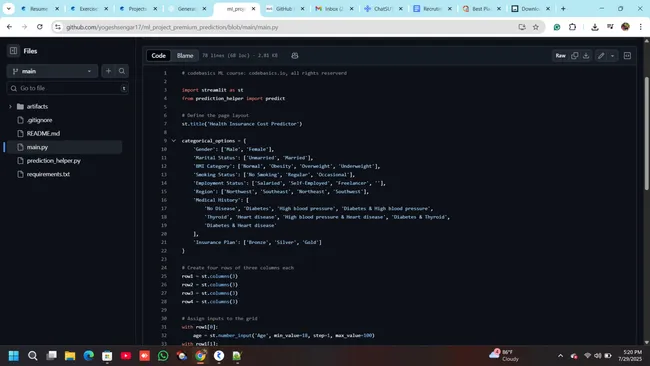
Task: Expand the artifacts folder
Action: click(10, 107)
